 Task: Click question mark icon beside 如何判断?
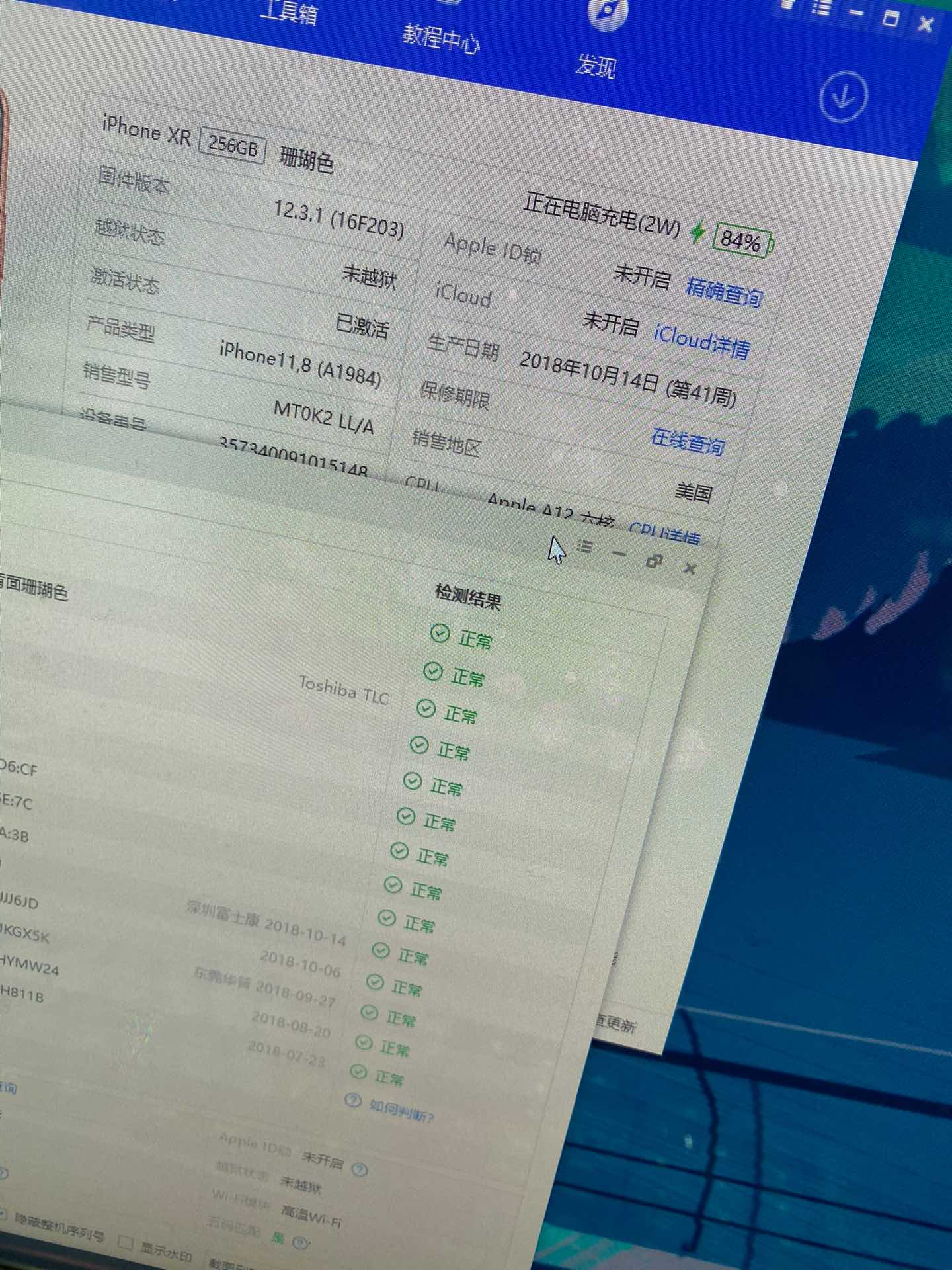point(353,1101)
